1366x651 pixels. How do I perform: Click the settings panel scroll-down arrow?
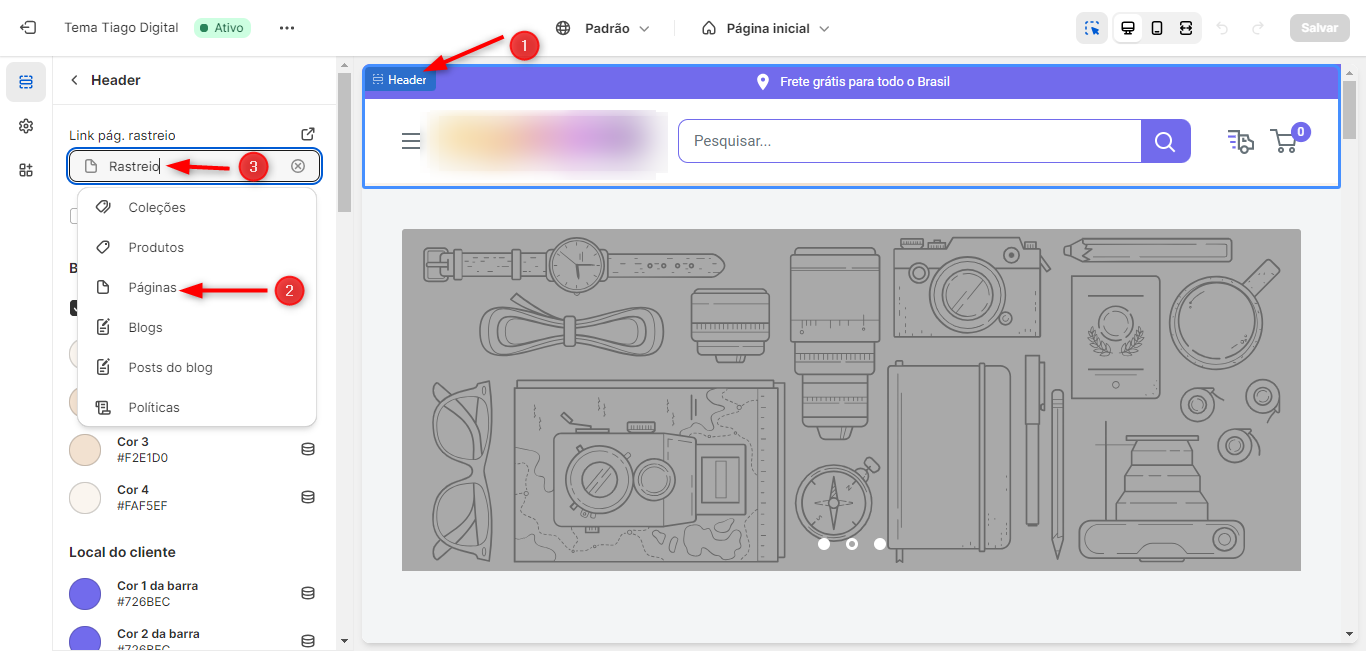pyautogui.click(x=344, y=640)
